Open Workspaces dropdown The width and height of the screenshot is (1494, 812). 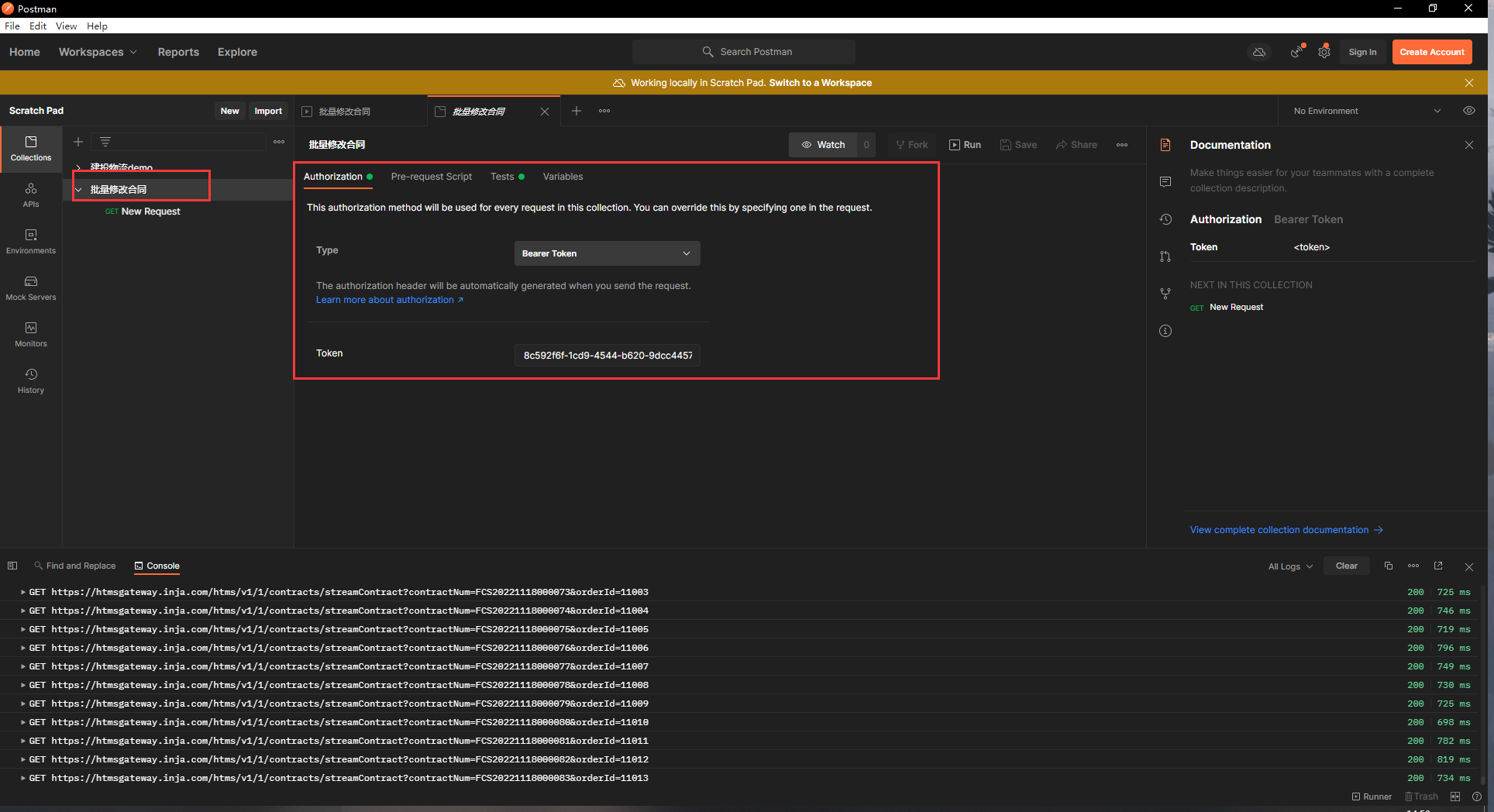(x=98, y=52)
